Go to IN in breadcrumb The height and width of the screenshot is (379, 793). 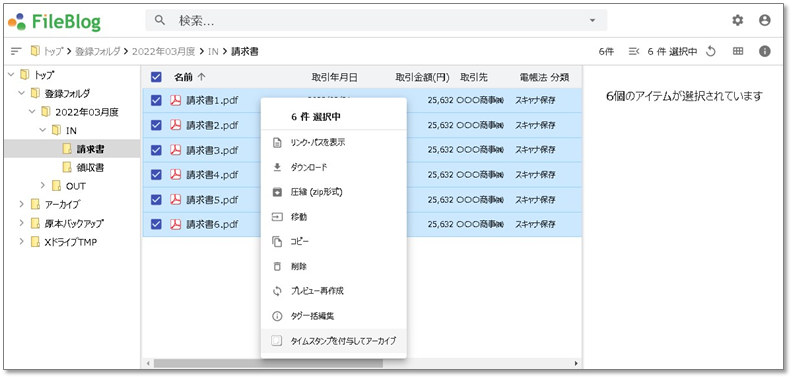[213, 51]
